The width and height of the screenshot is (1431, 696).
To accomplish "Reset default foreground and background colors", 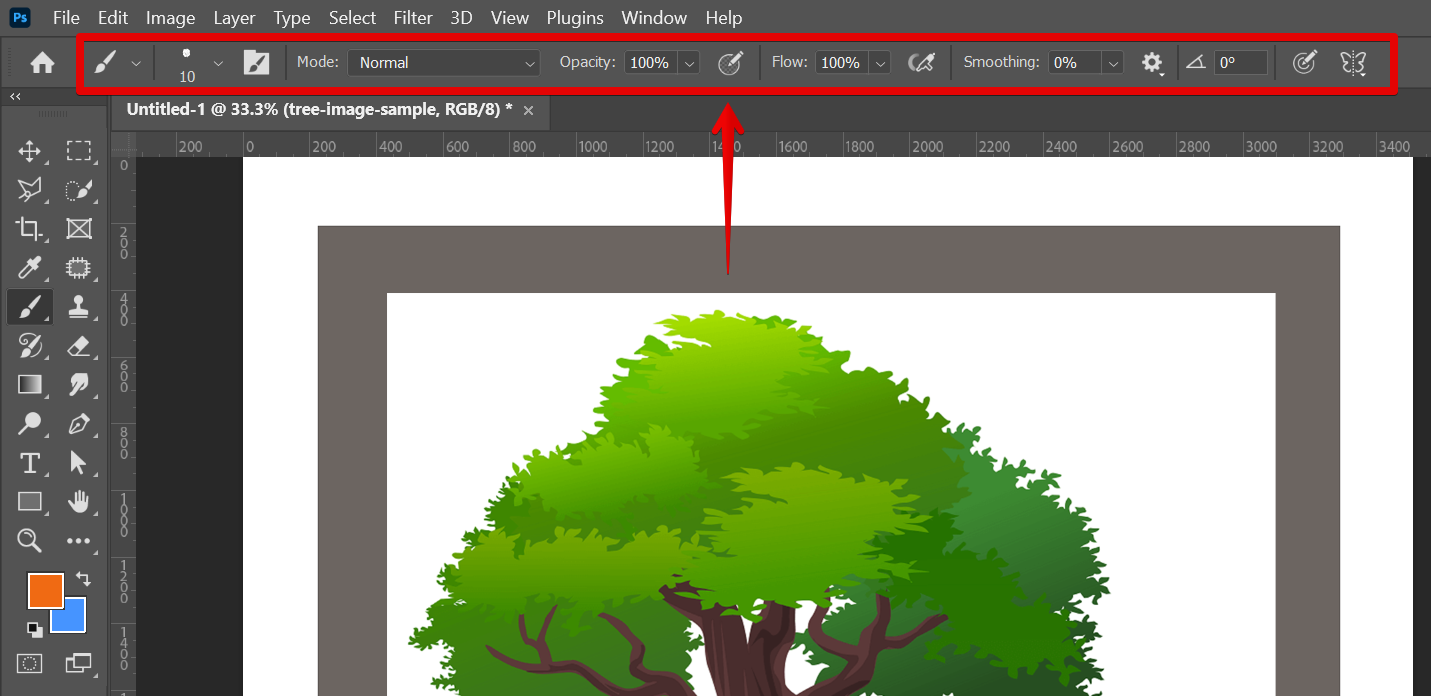I will [x=35, y=629].
